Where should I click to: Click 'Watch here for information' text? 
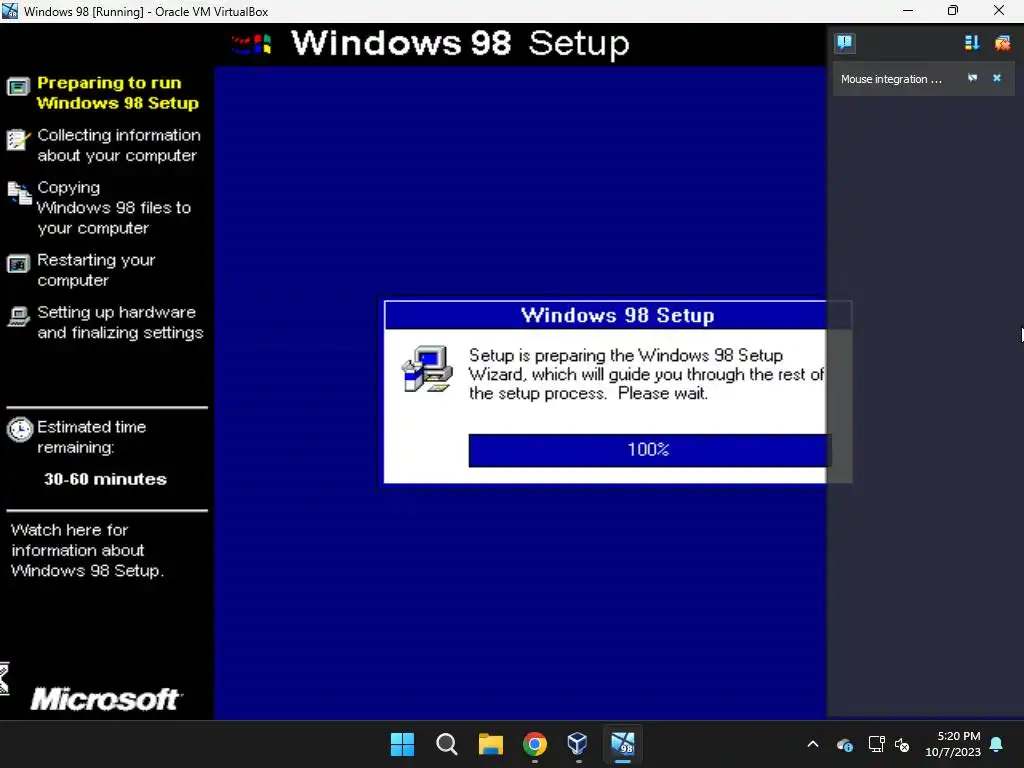pos(87,550)
